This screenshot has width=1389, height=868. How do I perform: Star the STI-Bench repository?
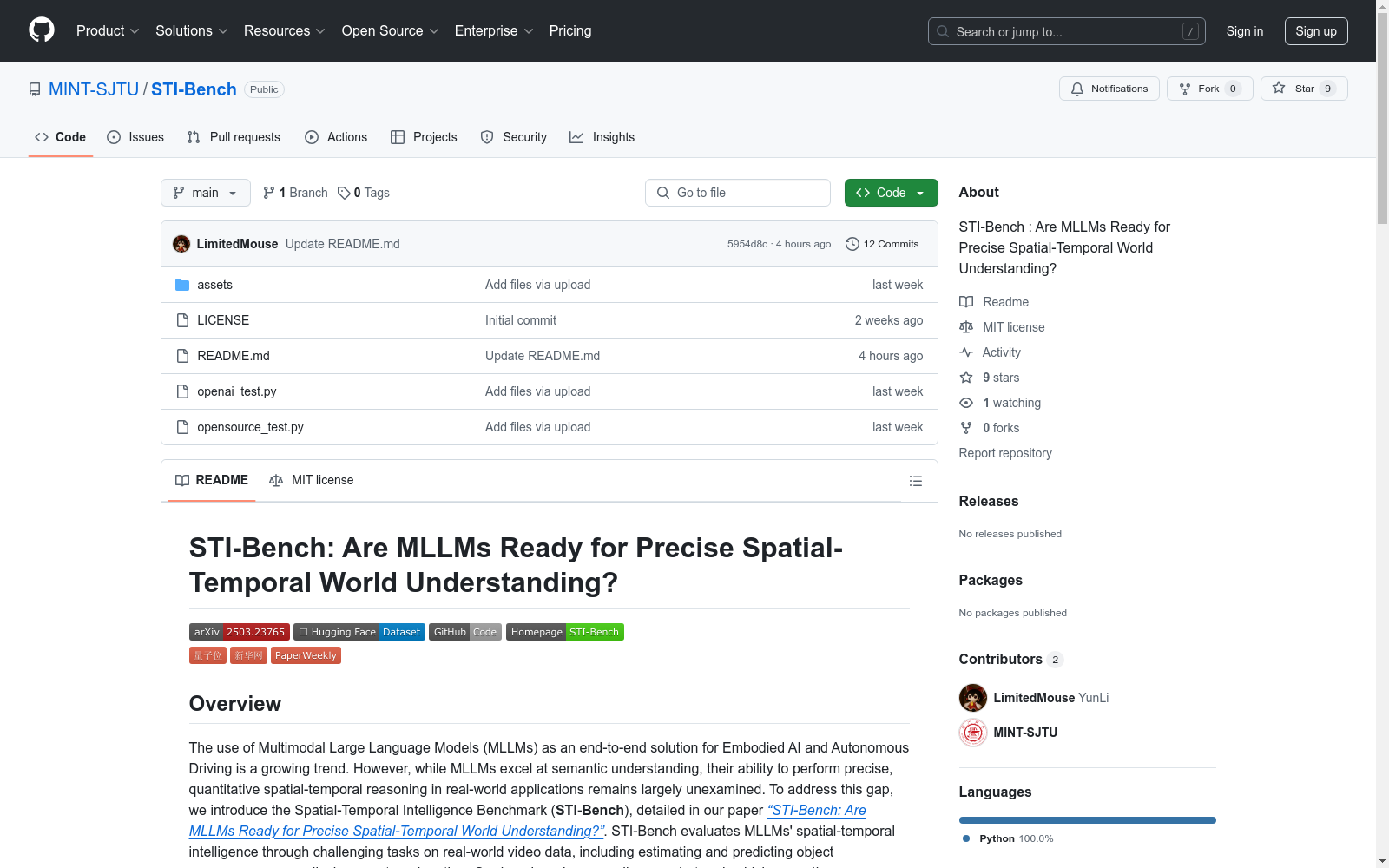click(x=1304, y=89)
